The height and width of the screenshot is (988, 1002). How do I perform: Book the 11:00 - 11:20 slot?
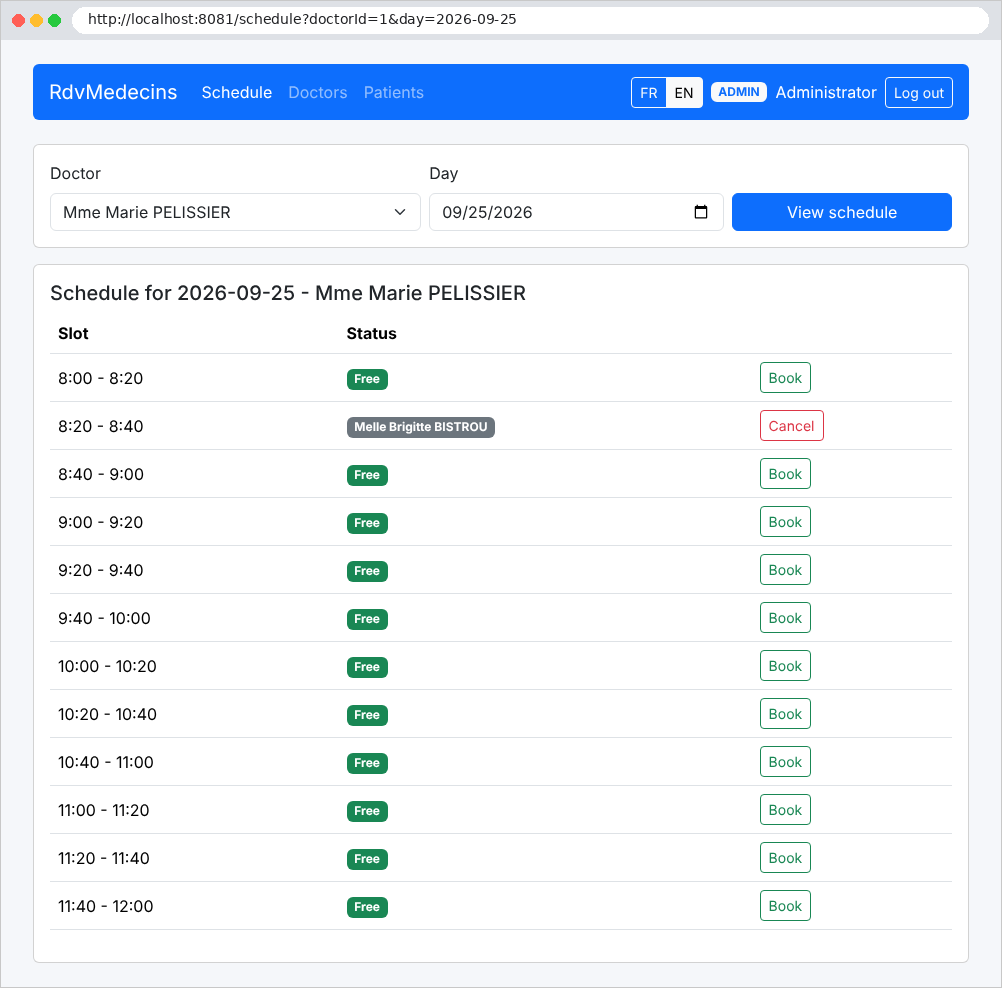tap(785, 810)
